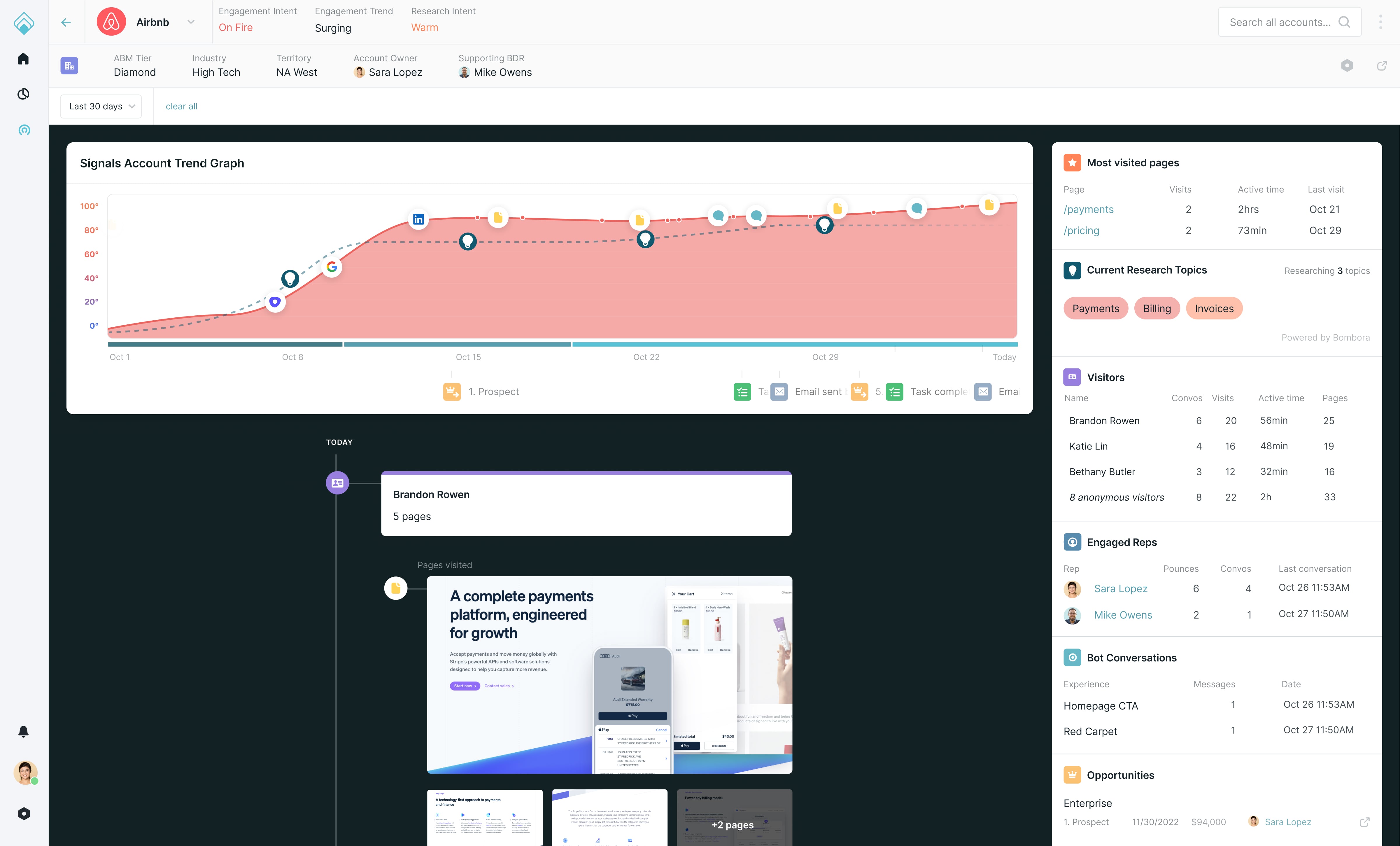Open account in external link icon

pos(1383,65)
